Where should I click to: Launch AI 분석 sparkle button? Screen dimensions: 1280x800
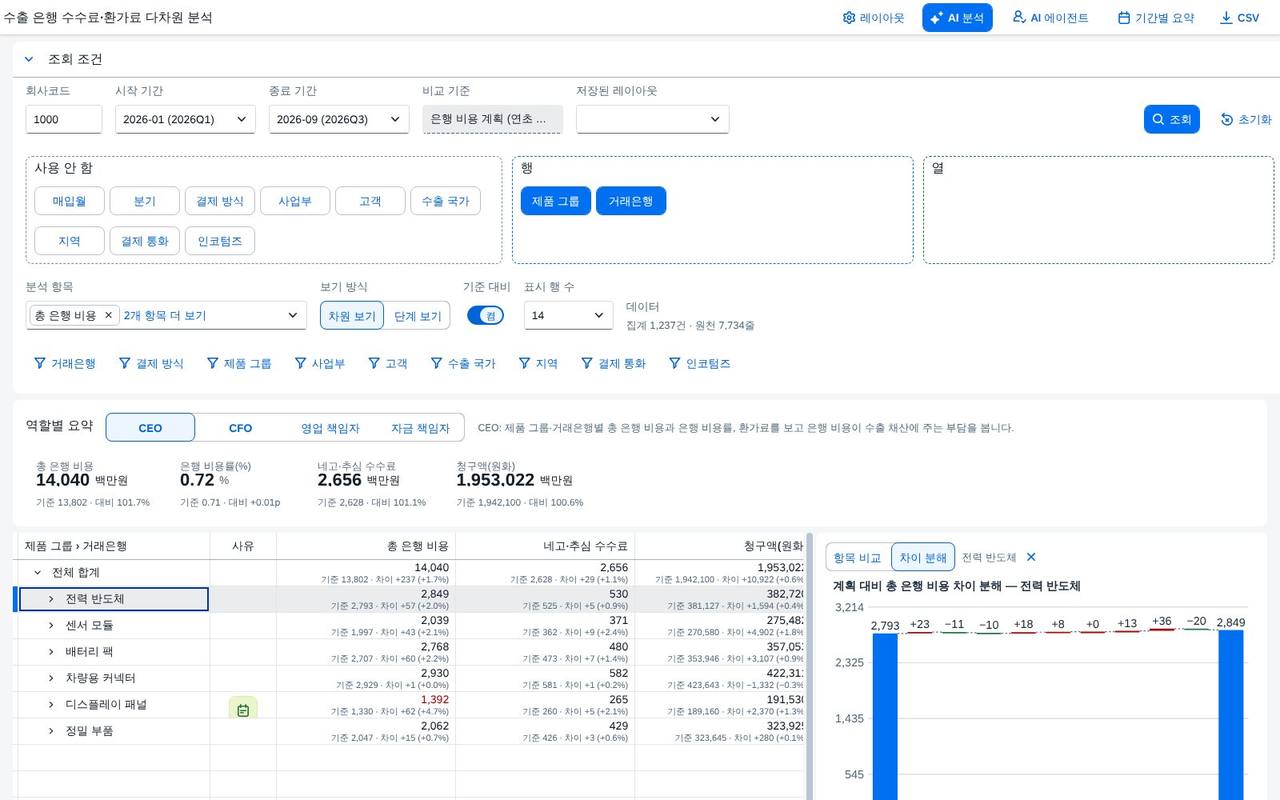(x=957, y=18)
